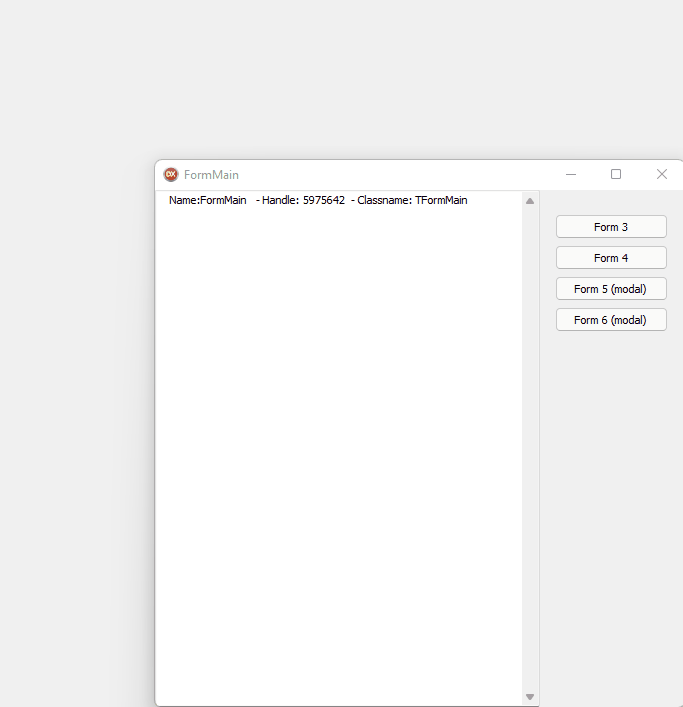
Task: Open Form 3
Action: 611,227
